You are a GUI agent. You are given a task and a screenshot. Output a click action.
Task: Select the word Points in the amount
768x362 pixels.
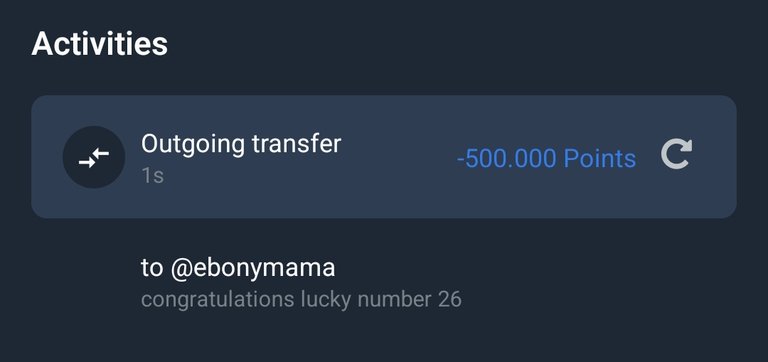(600, 159)
